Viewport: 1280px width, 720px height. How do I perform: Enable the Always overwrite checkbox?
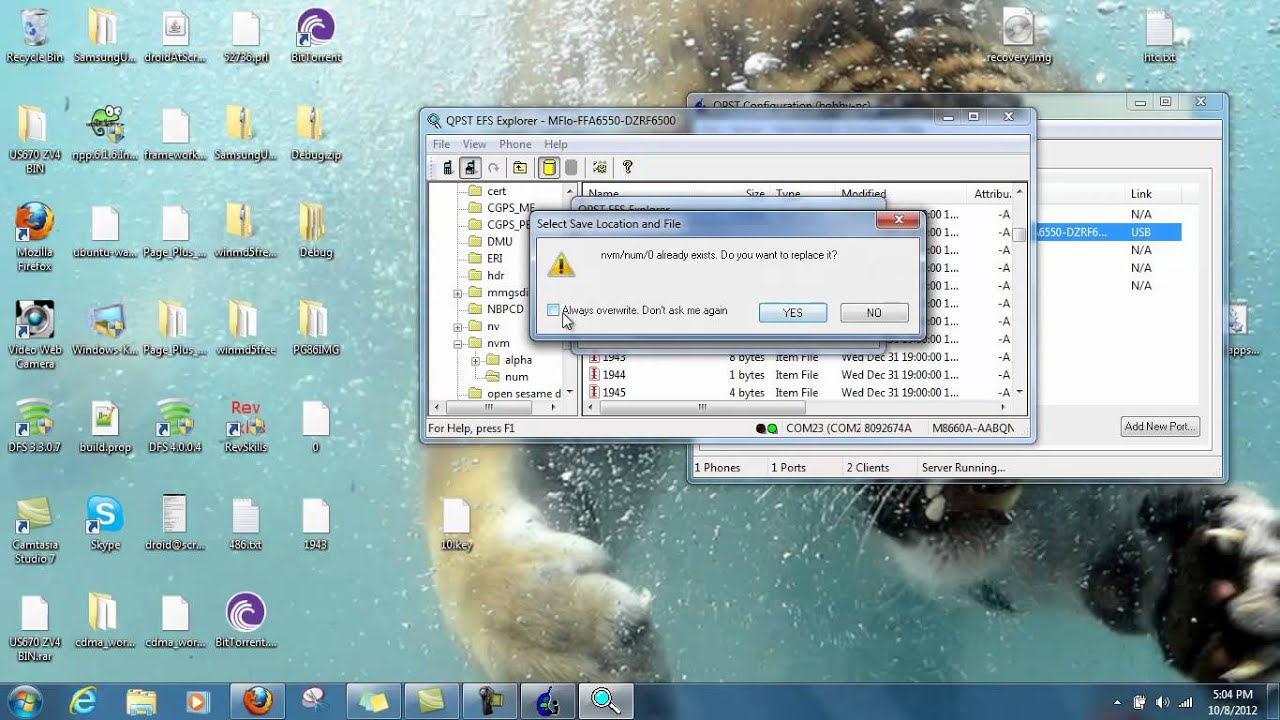point(553,311)
